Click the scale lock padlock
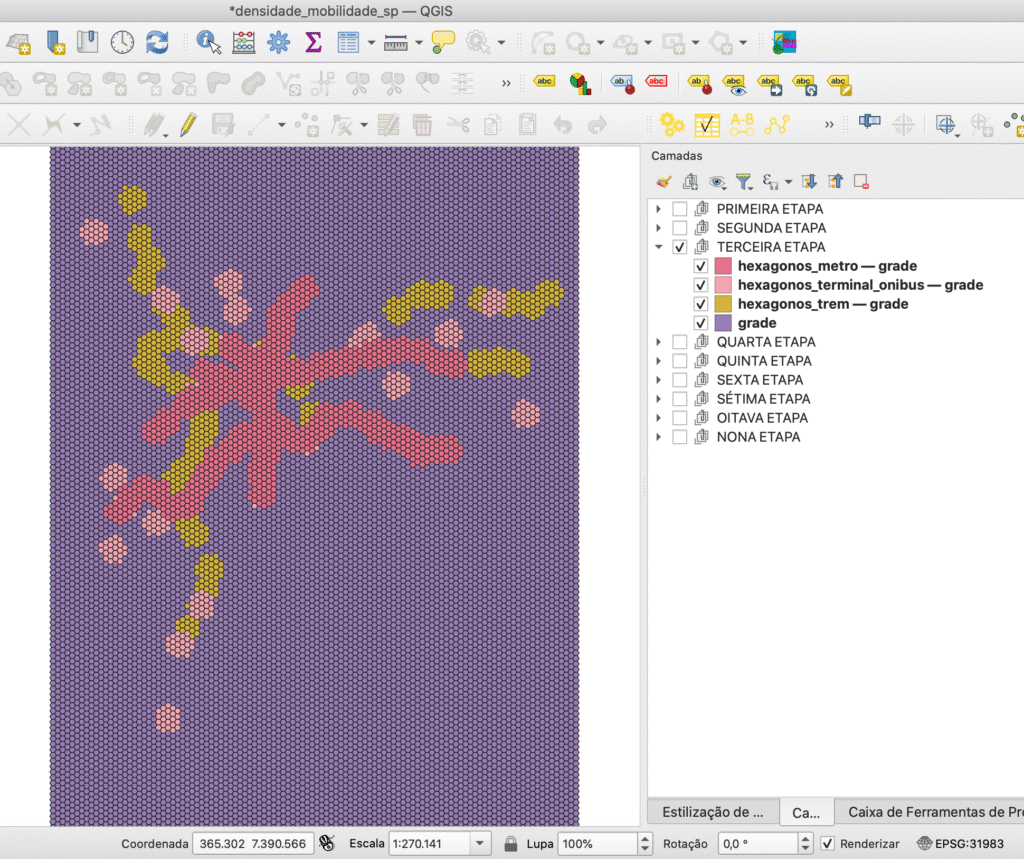Viewport: 1024px width, 859px height. (x=511, y=843)
